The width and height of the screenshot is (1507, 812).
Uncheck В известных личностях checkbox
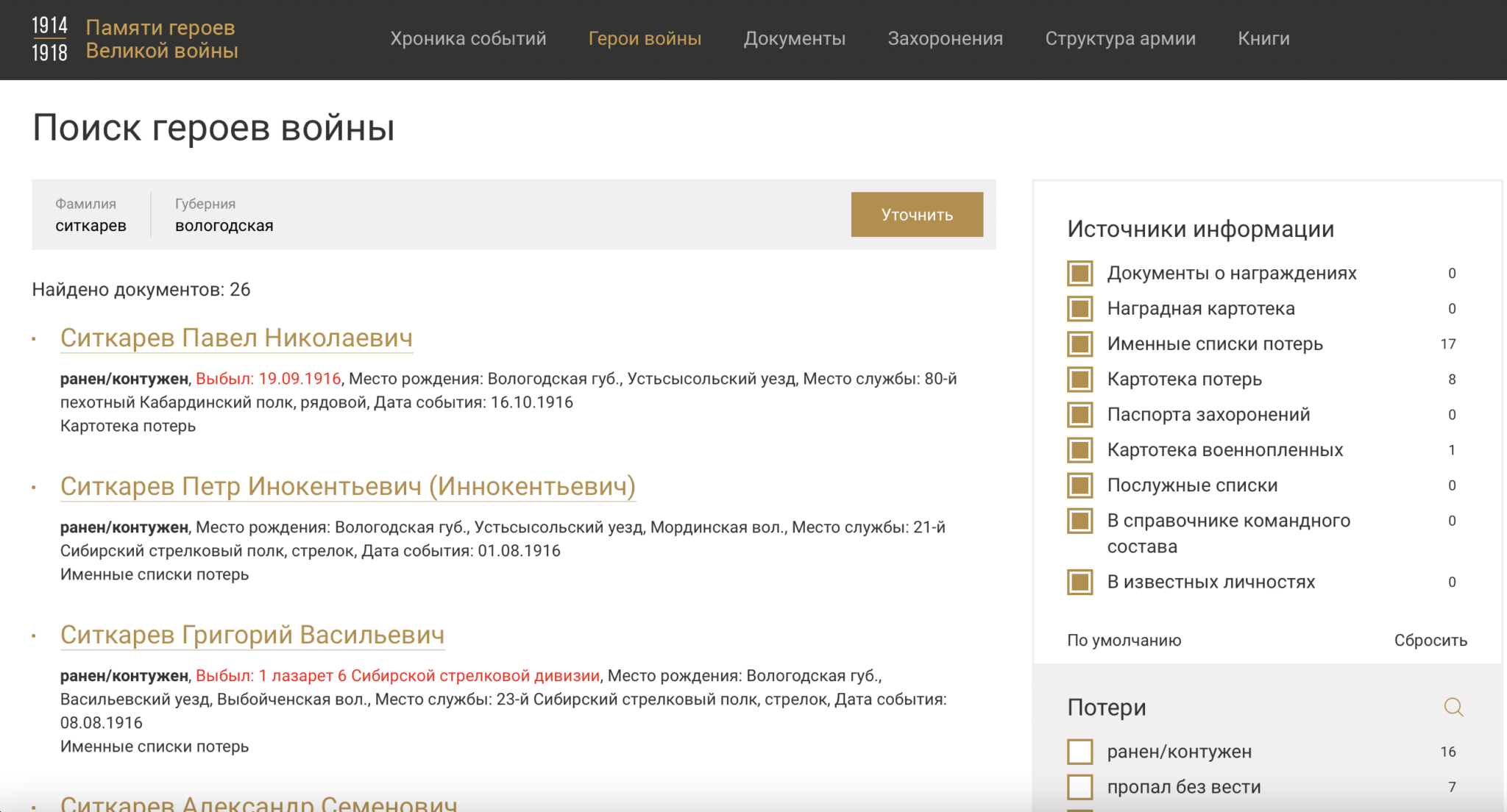tap(1079, 582)
